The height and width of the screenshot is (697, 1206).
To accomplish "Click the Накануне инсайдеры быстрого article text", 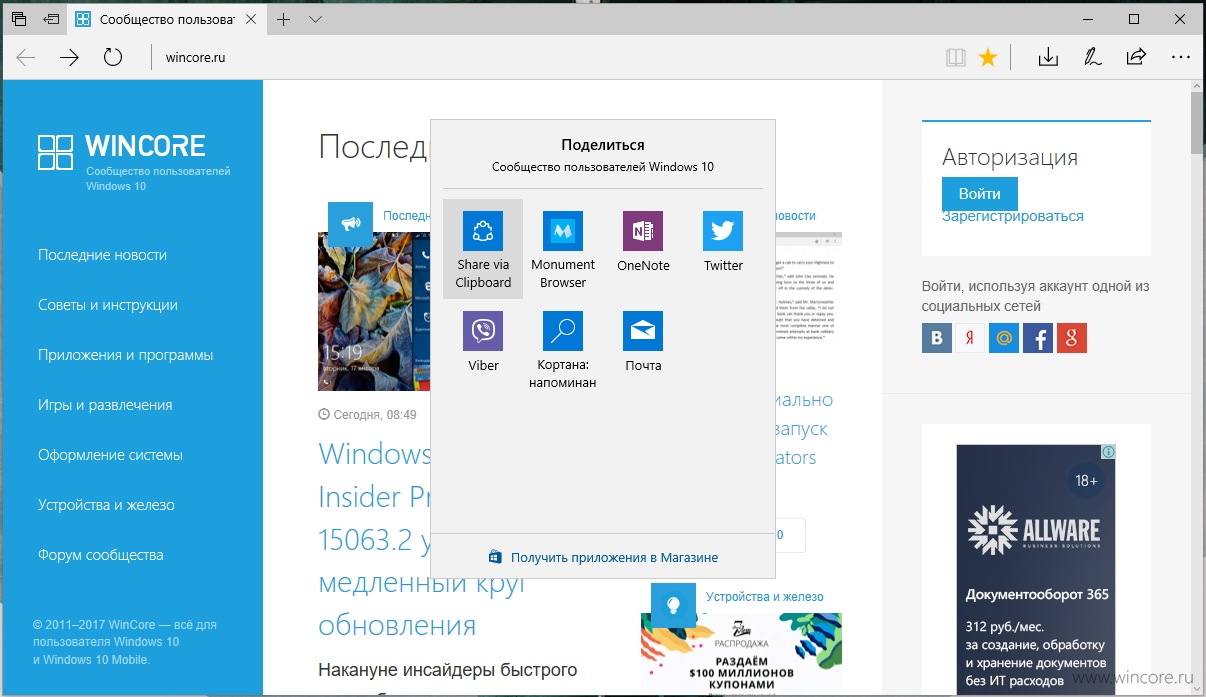I will point(447,669).
